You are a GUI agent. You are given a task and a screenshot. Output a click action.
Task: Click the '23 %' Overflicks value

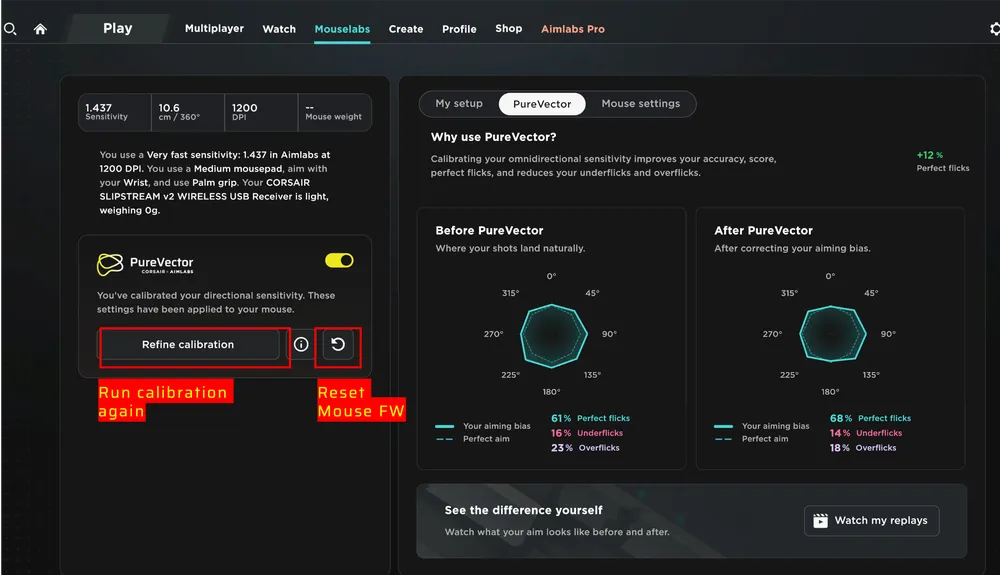click(x=562, y=448)
